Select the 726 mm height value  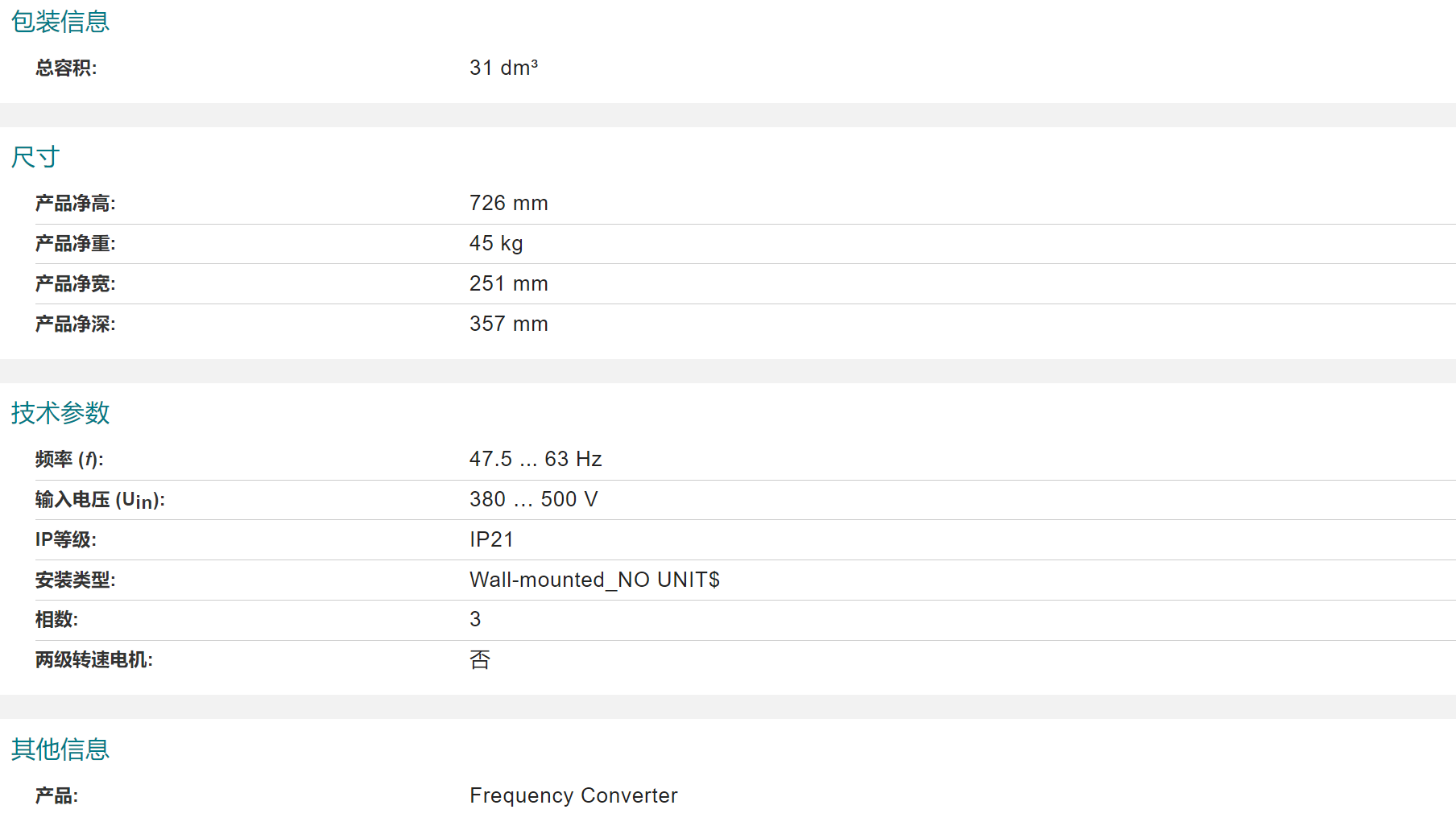point(509,203)
